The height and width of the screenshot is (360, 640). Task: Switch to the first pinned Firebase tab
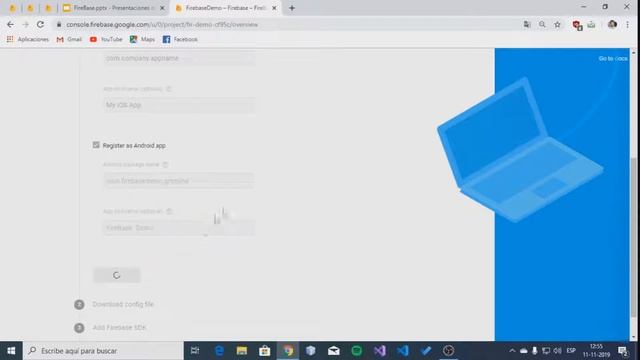tap(12, 8)
